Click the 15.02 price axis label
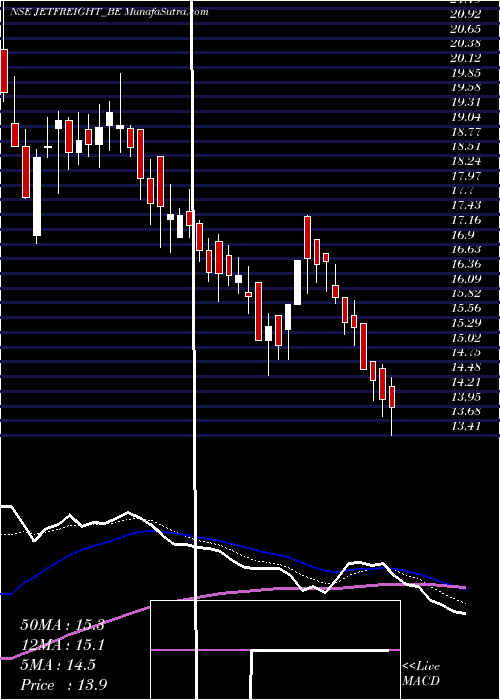 pyautogui.click(x=466, y=338)
